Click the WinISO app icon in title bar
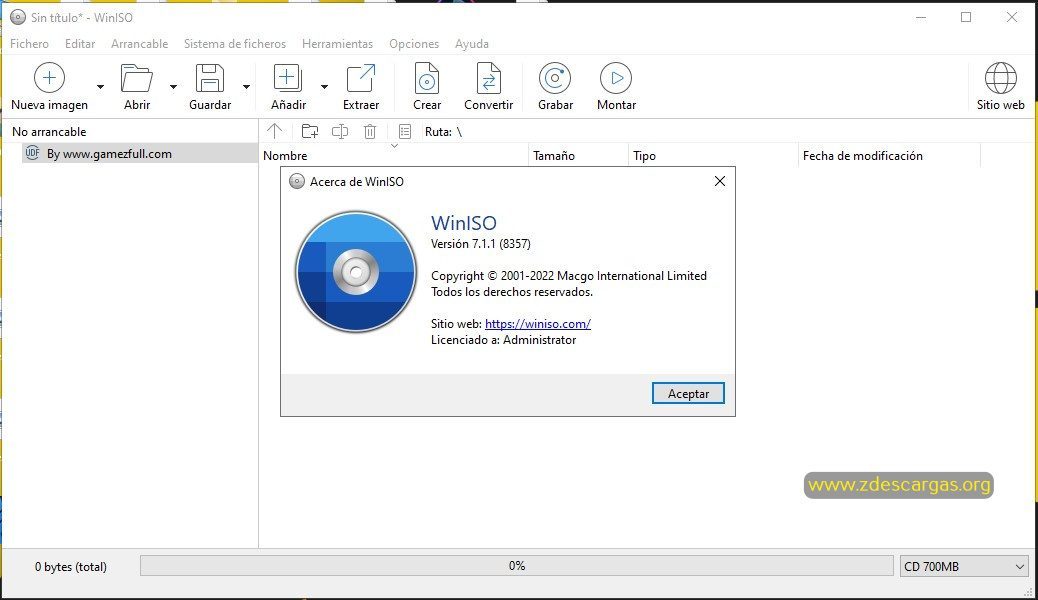This screenshot has width=1038, height=600. [18, 17]
